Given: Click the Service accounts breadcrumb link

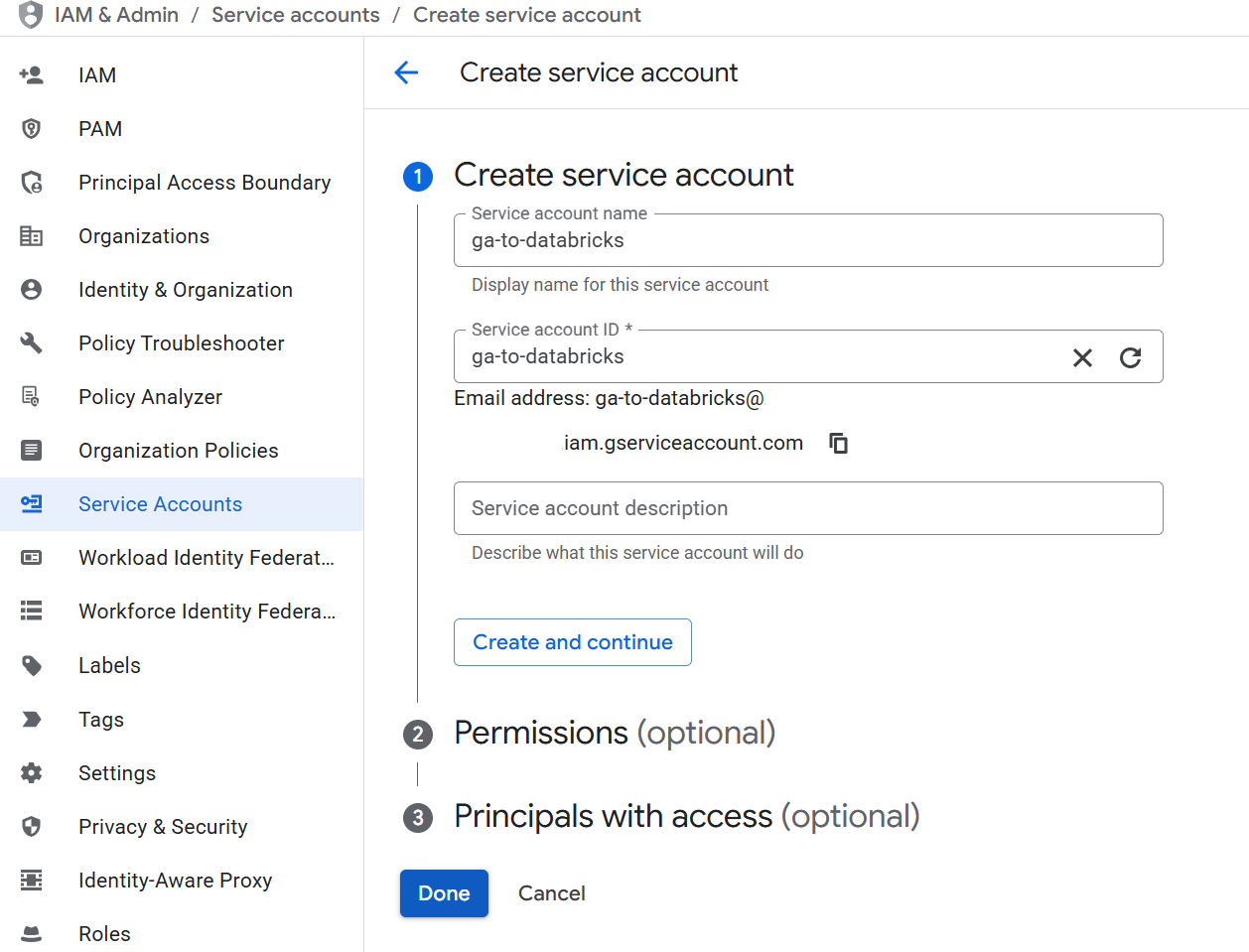Looking at the screenshot, I should (x=295, y=15).
